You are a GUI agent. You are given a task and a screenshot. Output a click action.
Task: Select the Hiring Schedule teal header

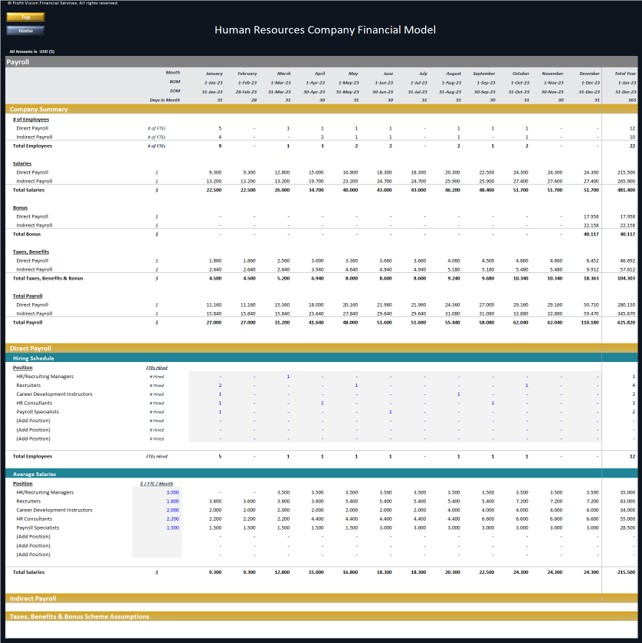pyautogui.click(x=321, y=358)
